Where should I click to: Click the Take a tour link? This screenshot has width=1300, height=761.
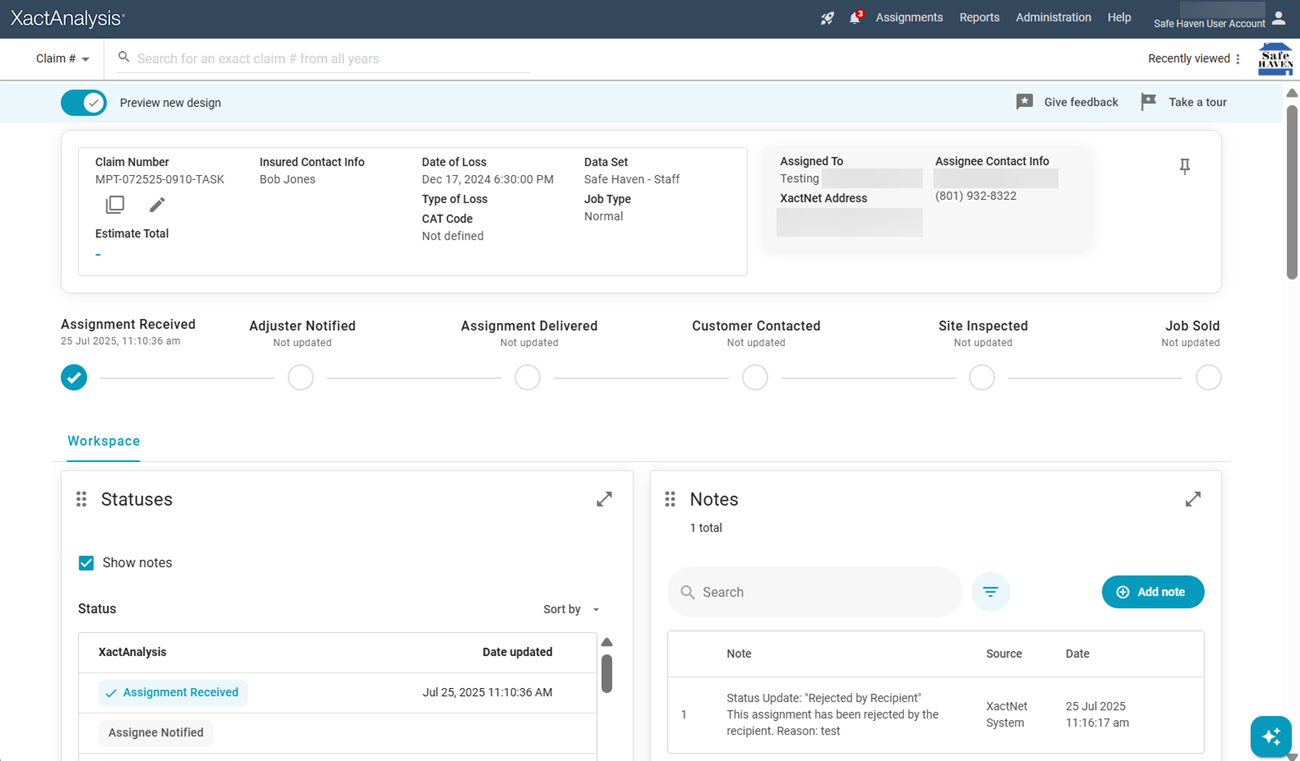tap(1184, 102)
